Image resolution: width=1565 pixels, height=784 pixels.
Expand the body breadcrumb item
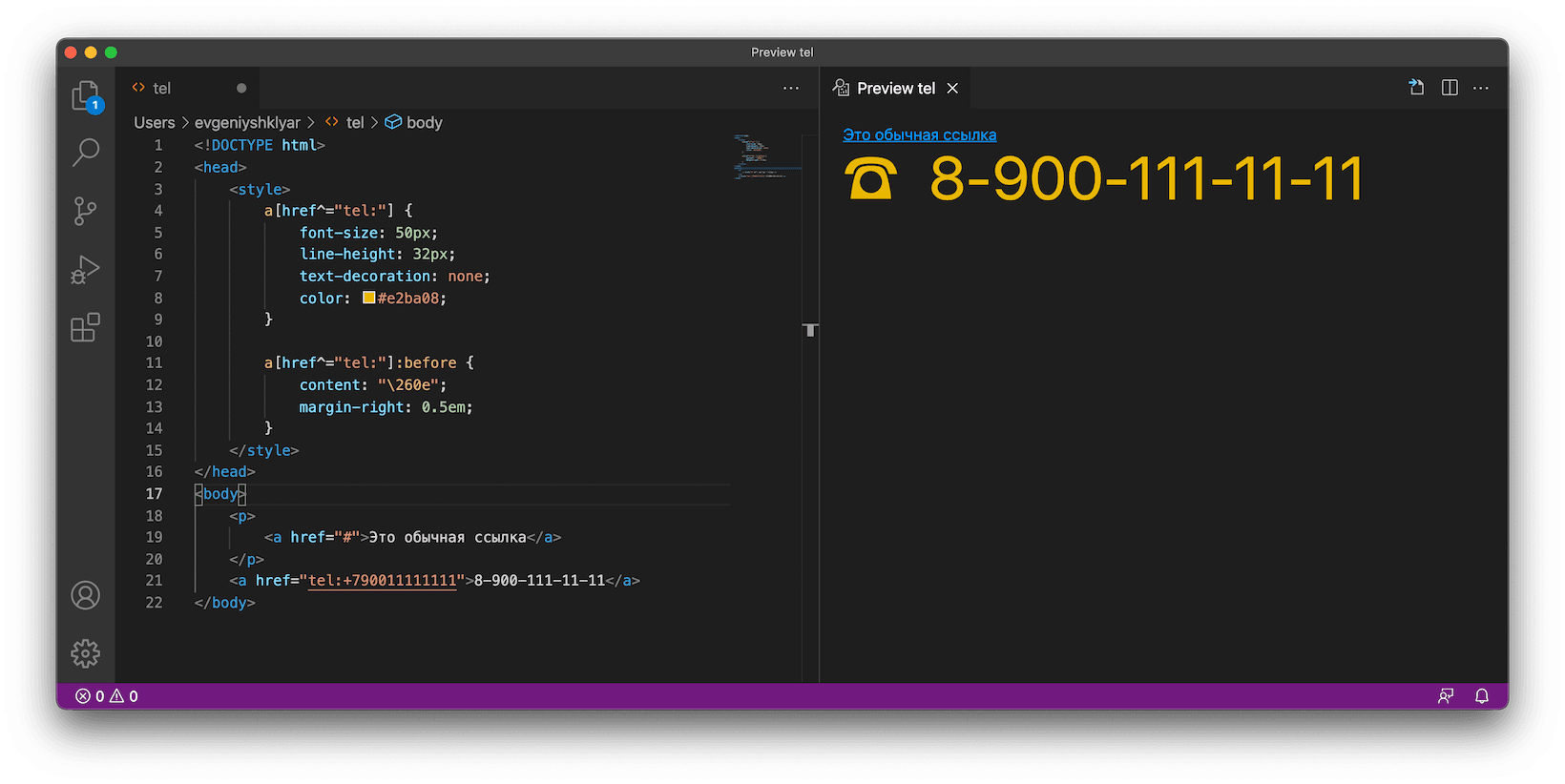[424, 122]
